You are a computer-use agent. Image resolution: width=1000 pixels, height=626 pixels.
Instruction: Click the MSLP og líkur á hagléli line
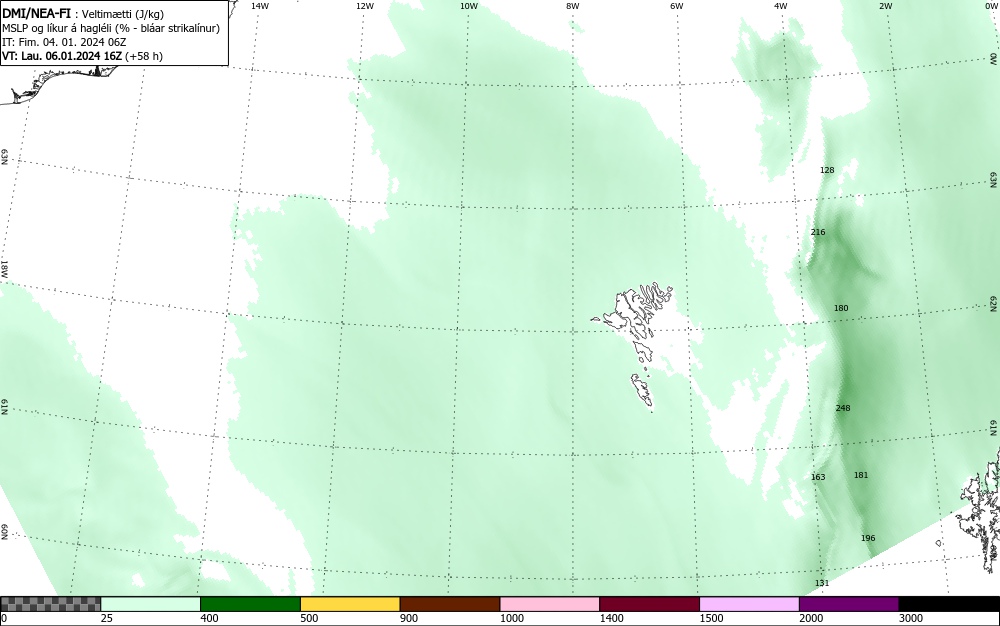(111, 28)
